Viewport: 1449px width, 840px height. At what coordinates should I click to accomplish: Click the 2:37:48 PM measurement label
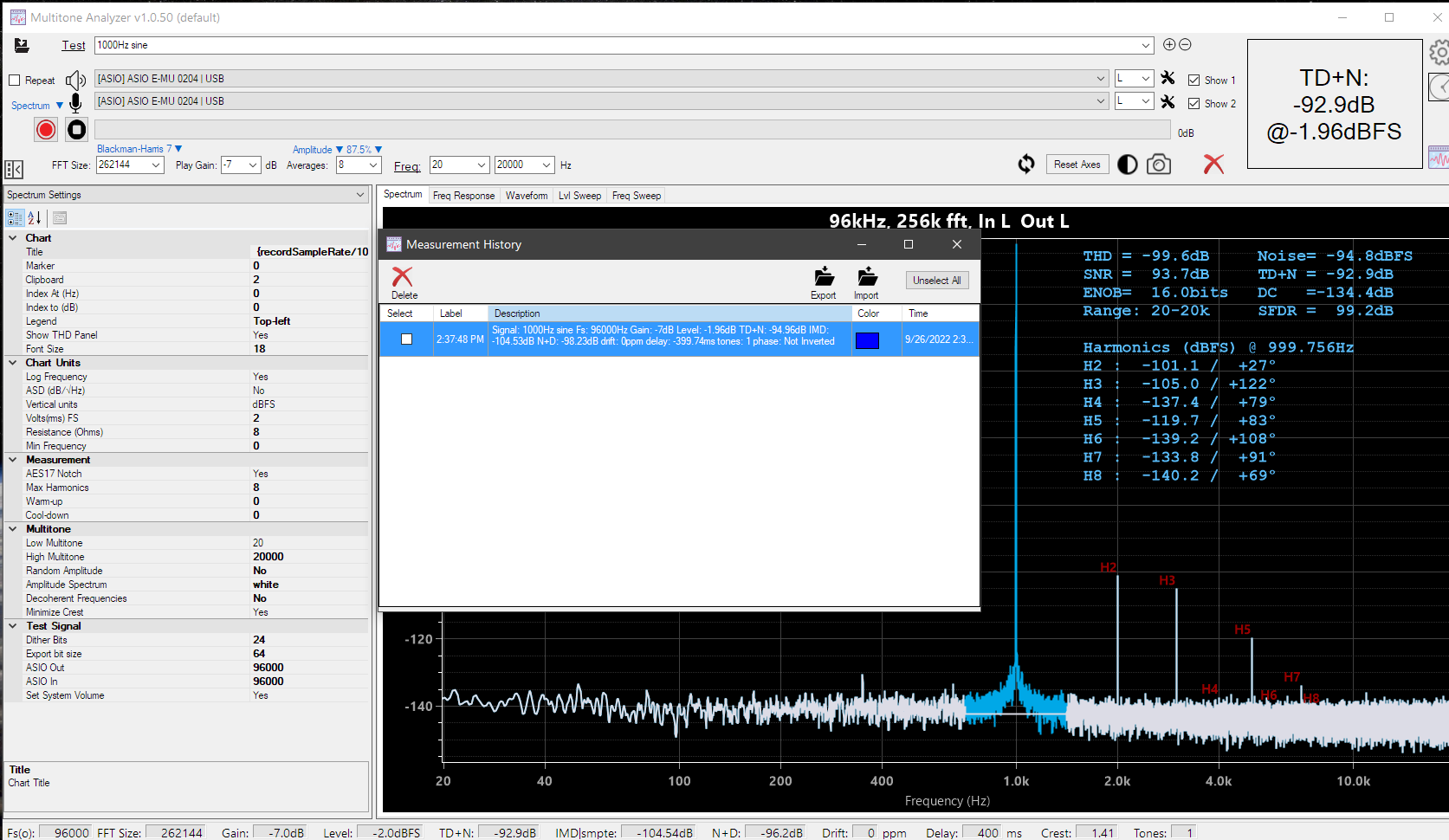pos(460,339)
